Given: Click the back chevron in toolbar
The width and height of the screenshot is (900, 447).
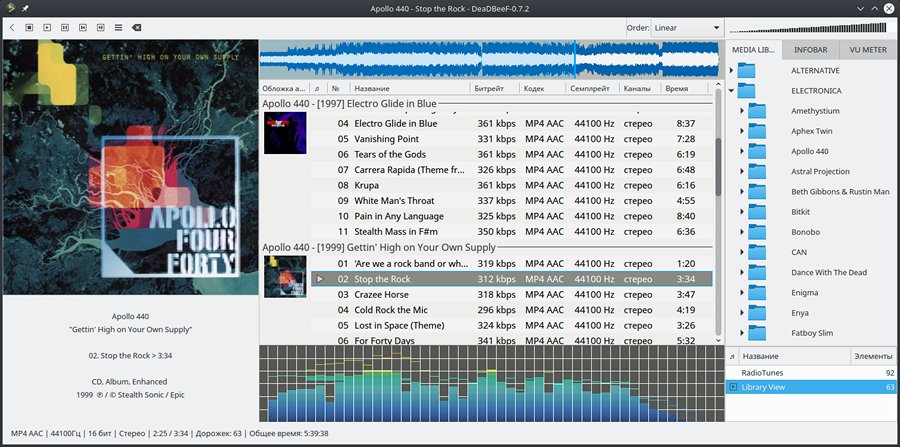Looking at the screenshot, I should pos(12,28).
